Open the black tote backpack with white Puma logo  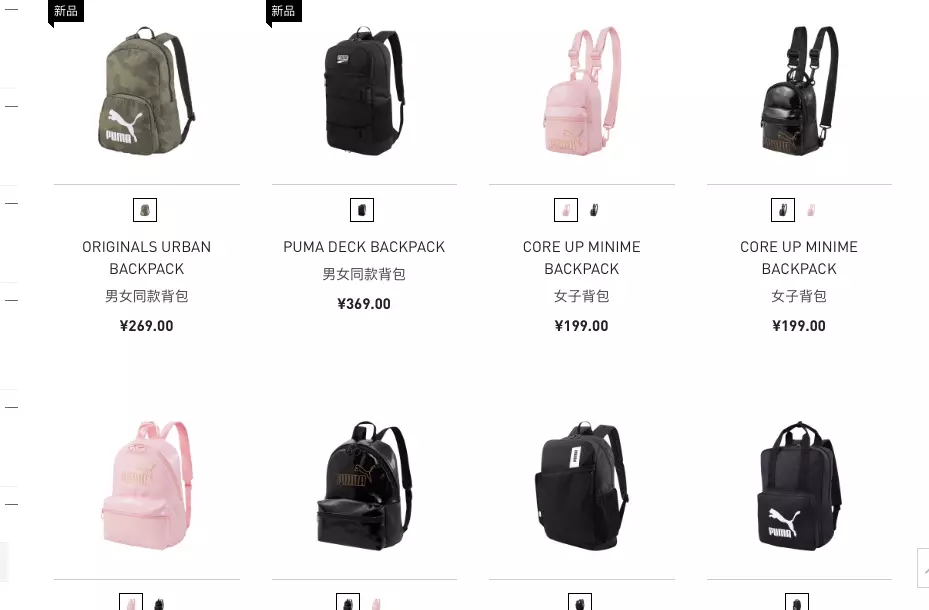799,486
